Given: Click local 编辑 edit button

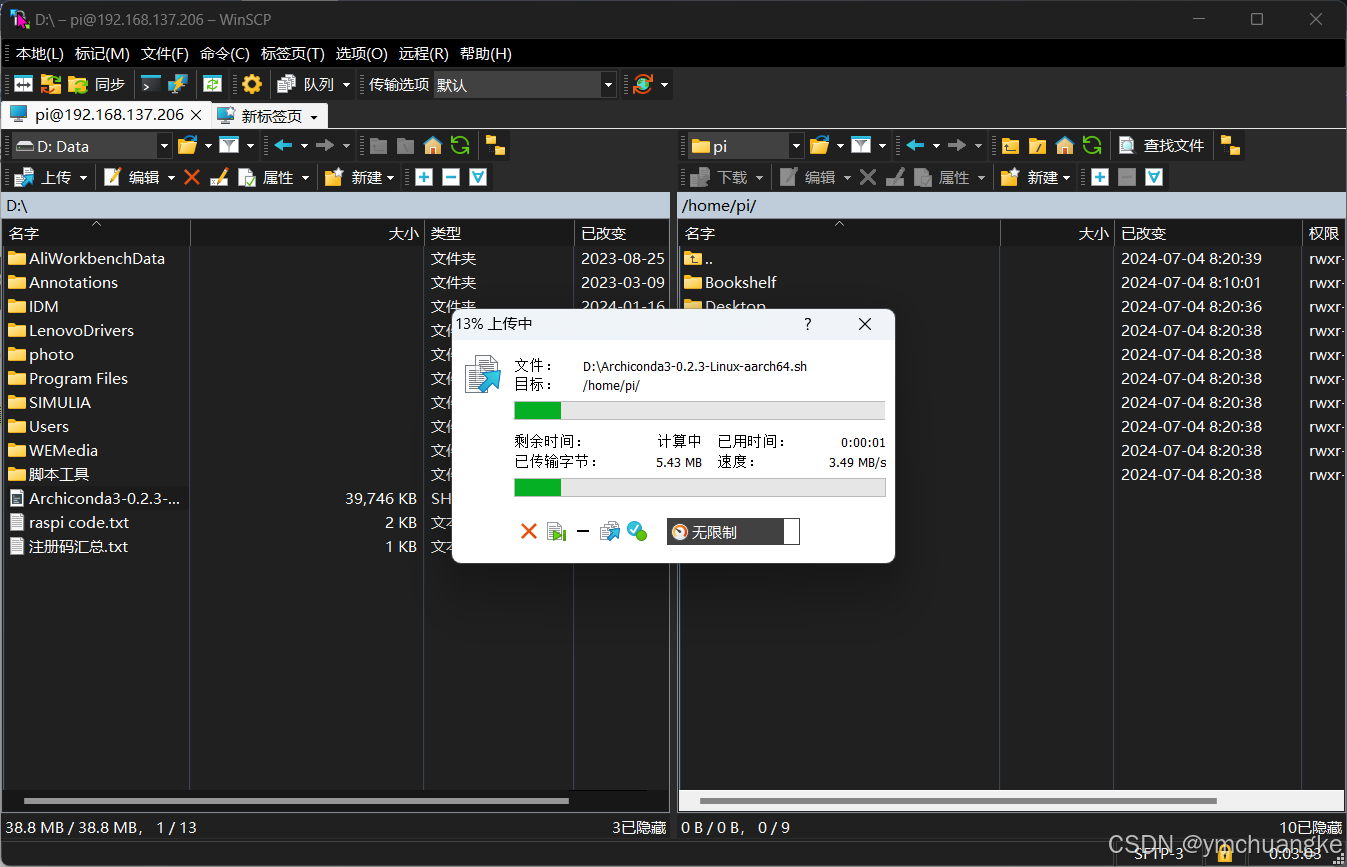Looking at the screenshot, I should [x=132, y=177].
